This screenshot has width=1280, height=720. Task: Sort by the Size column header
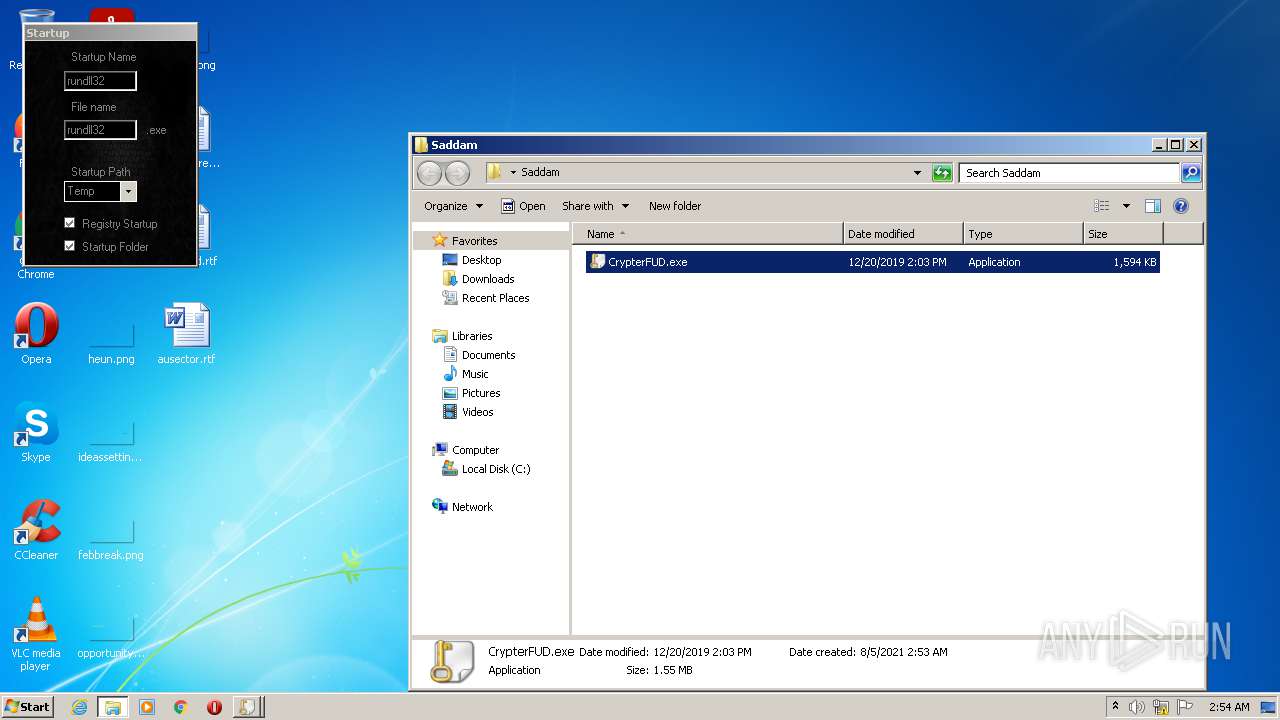pyautogui.click(x=1123, y=234)
